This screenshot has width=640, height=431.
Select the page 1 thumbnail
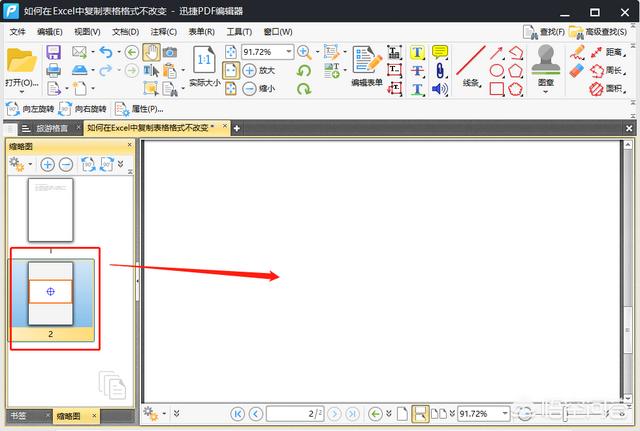click(x=51, y=210)
